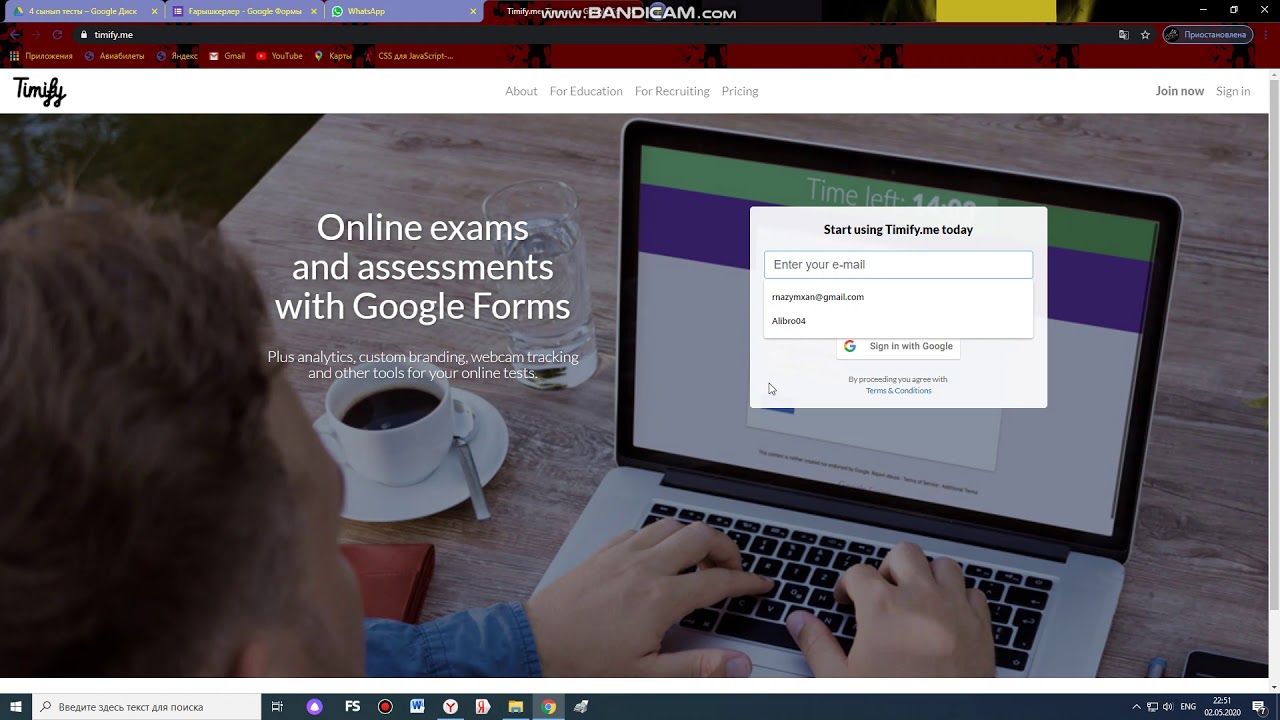This screenshot has height=720, width=1280.
Task: Open the notification center icon
Action: [1259, 707]
